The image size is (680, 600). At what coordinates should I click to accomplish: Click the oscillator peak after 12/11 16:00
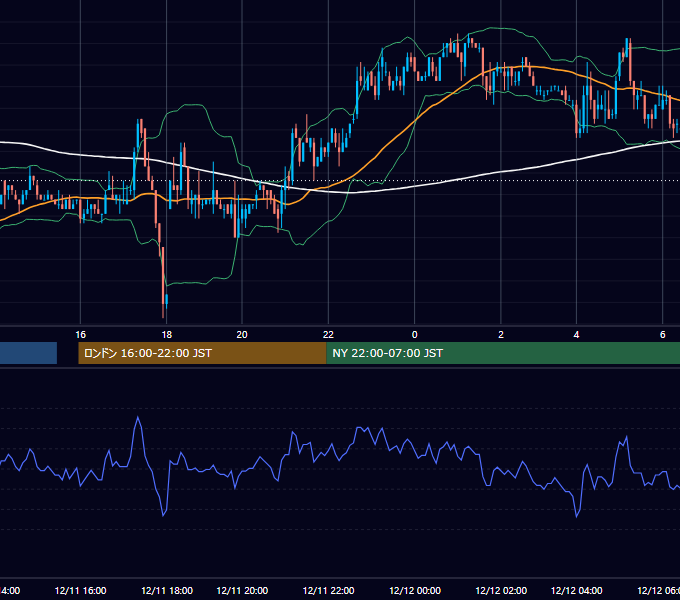[x=138, y=417]
